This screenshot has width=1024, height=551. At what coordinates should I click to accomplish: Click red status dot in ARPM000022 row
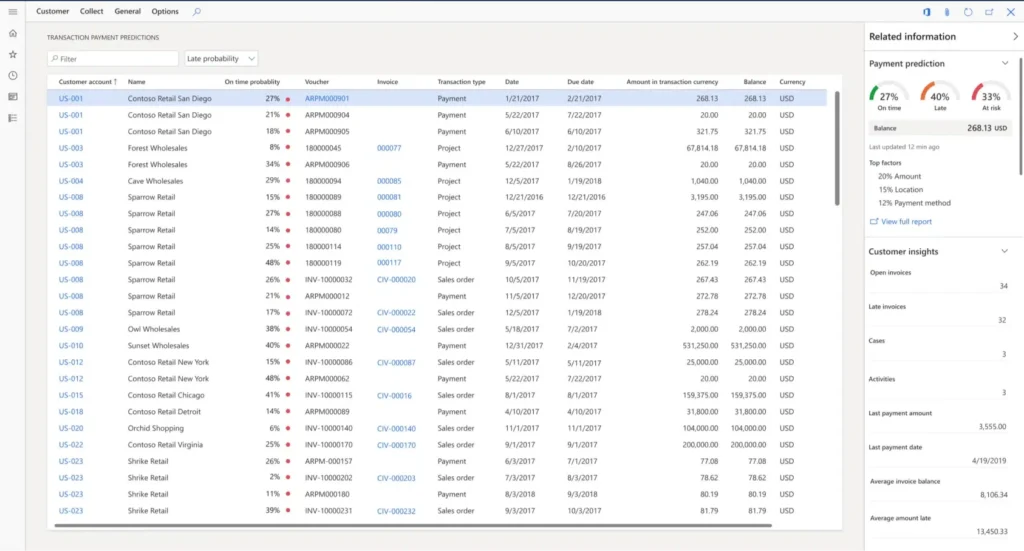click(x=287, y=346)
